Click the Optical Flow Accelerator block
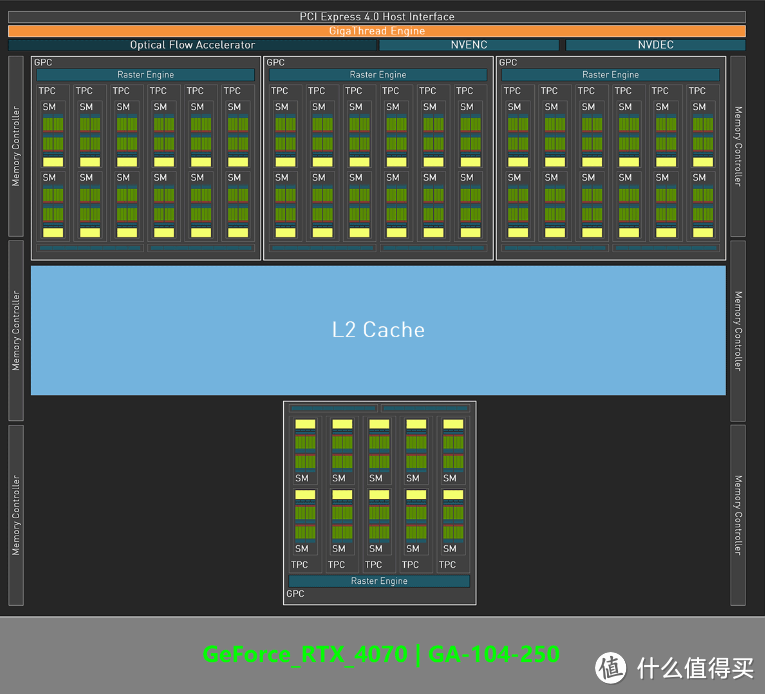 point(192,45)
